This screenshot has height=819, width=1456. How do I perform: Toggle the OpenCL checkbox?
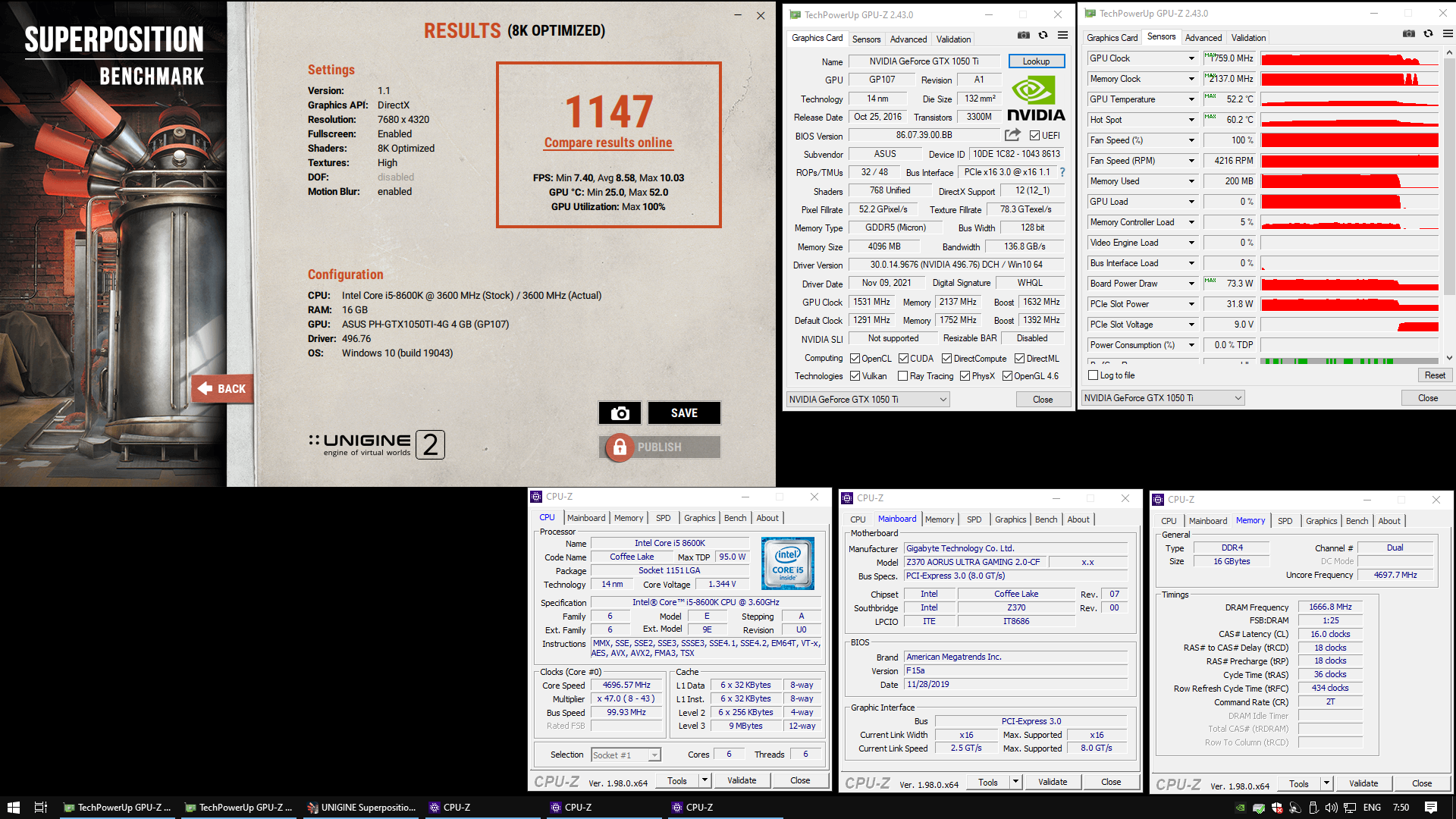855,359
